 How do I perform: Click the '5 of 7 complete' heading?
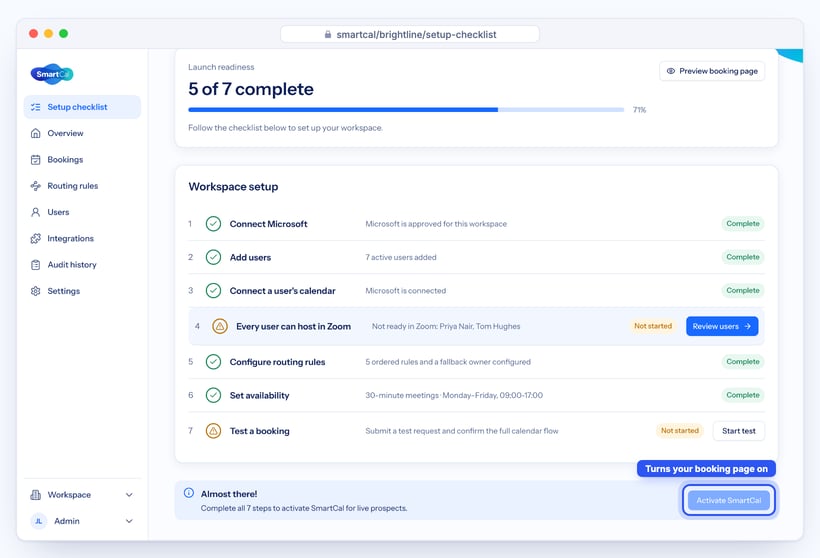pos(250,89)
